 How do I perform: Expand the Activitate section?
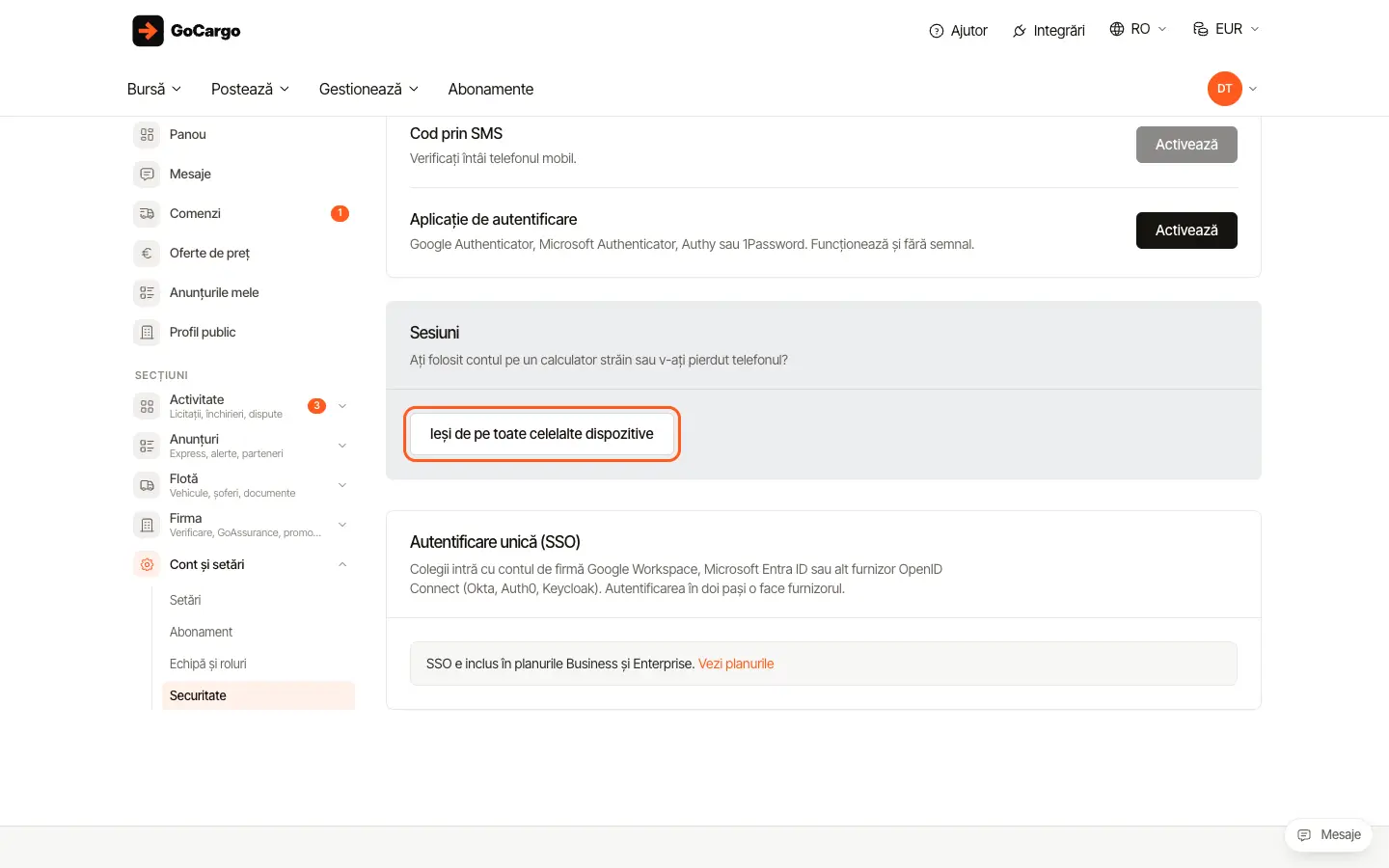tap(342, 406)
